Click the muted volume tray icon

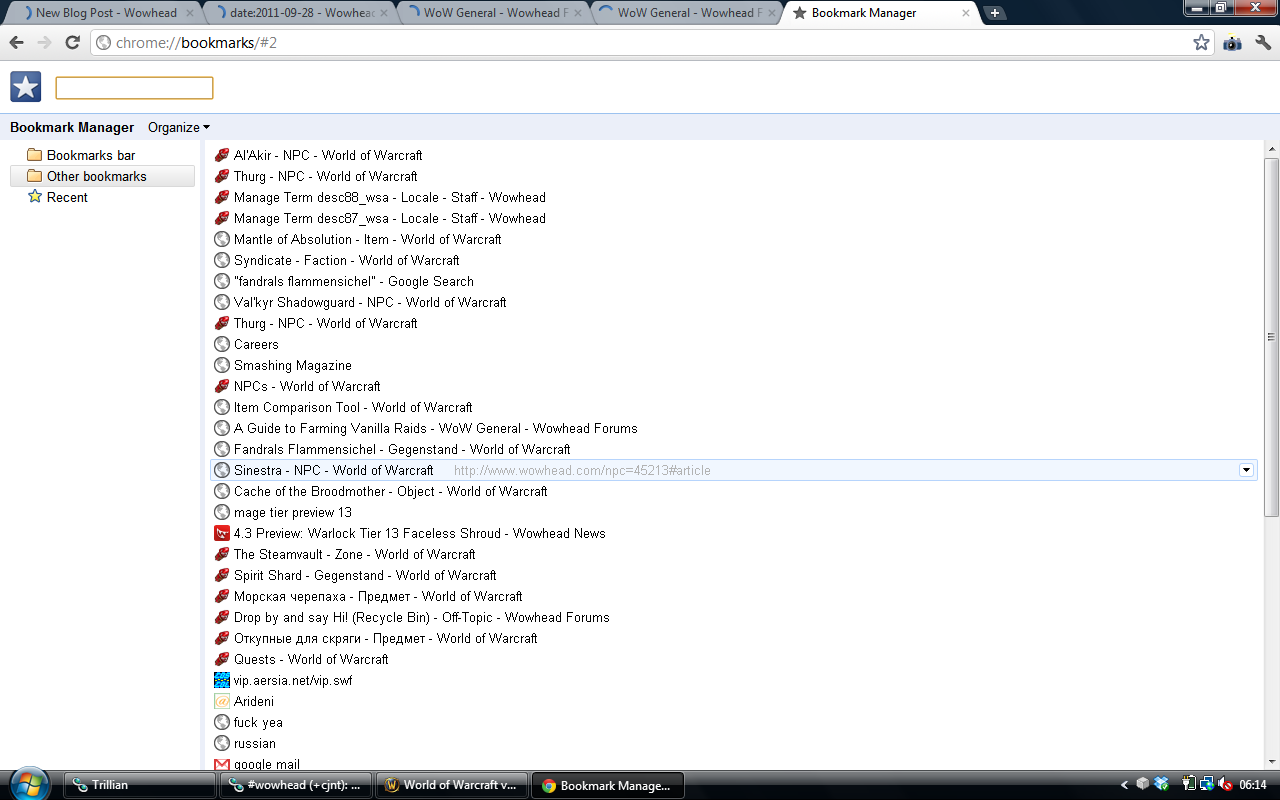coord(1225,784)
